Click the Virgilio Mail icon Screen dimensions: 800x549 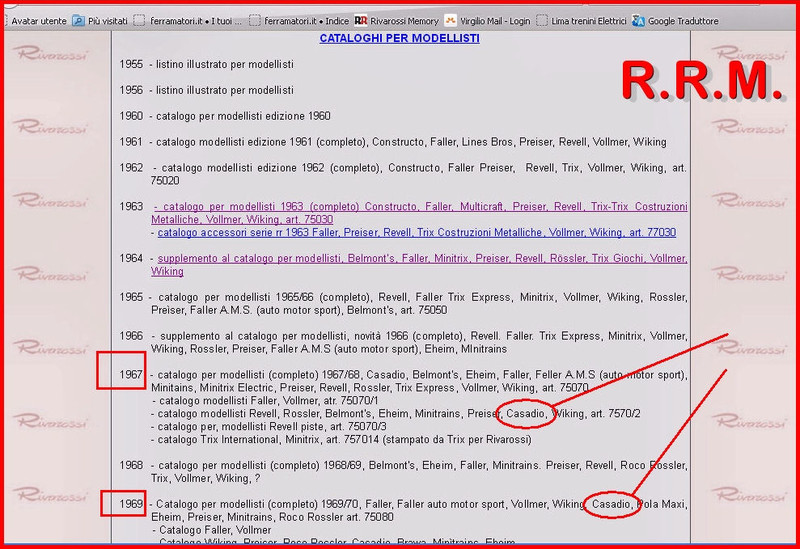450,21
